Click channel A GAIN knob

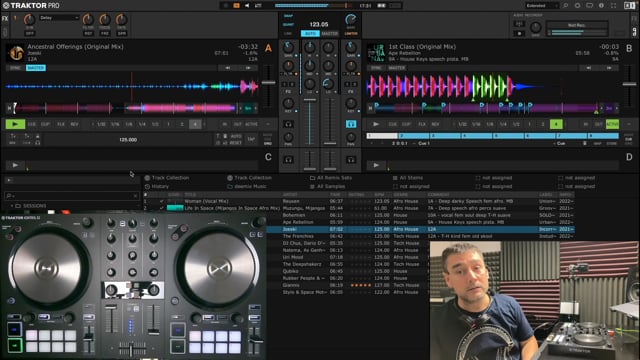289,47
